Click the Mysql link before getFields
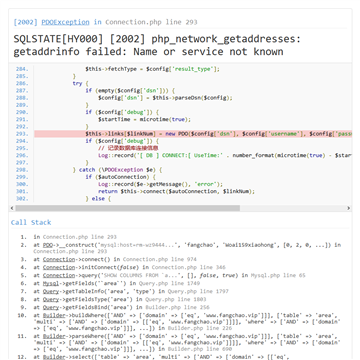This screenshot has height=360, width=360. point(51,283)
